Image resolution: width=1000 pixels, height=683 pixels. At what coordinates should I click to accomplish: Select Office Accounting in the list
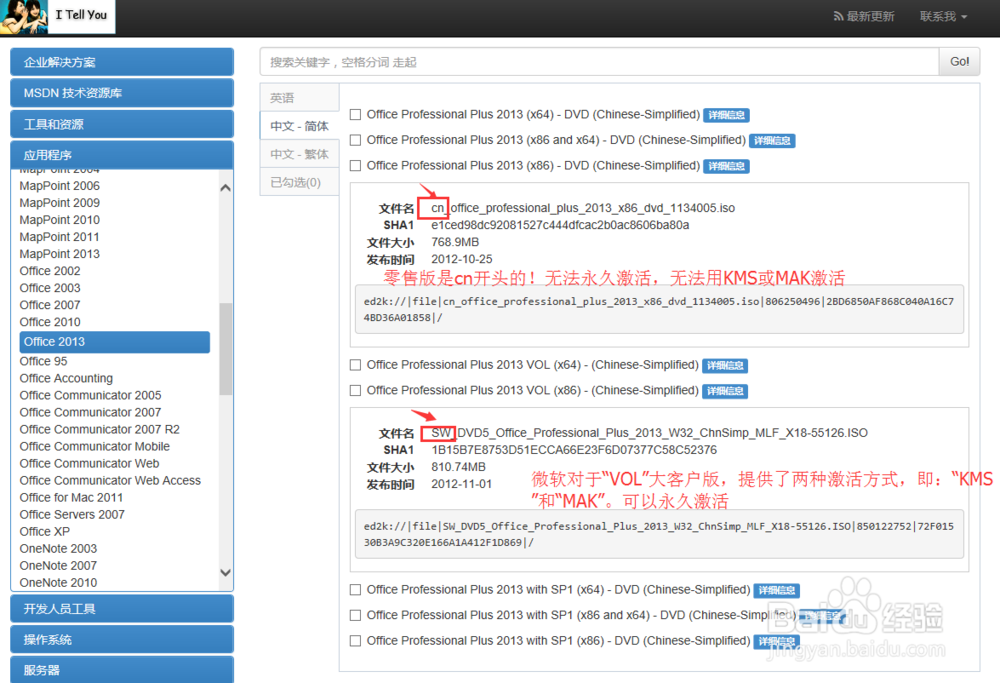pyautogui.click(x=66, y=378)
